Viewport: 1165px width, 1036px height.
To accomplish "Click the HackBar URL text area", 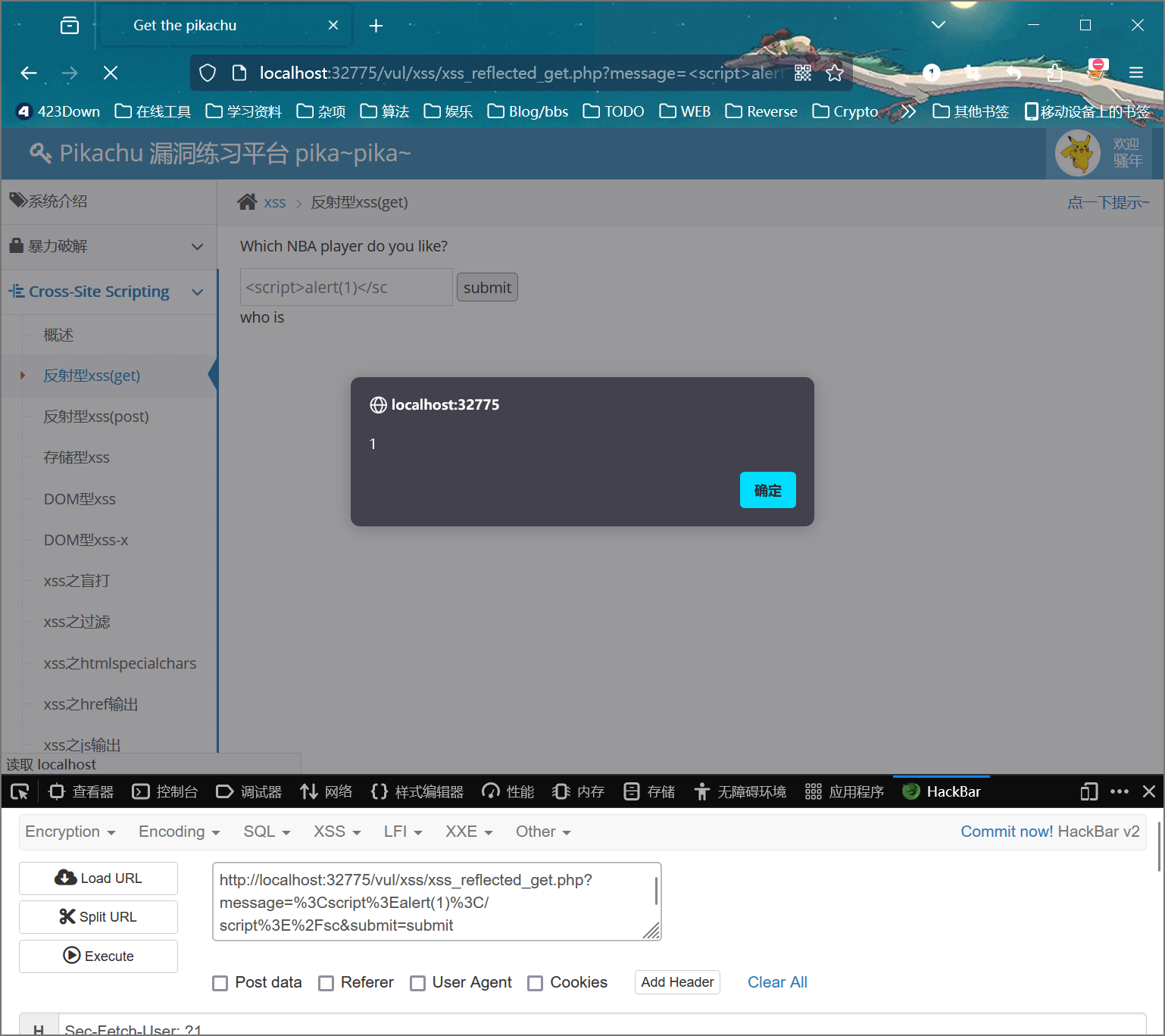I will tap(432, 901).
